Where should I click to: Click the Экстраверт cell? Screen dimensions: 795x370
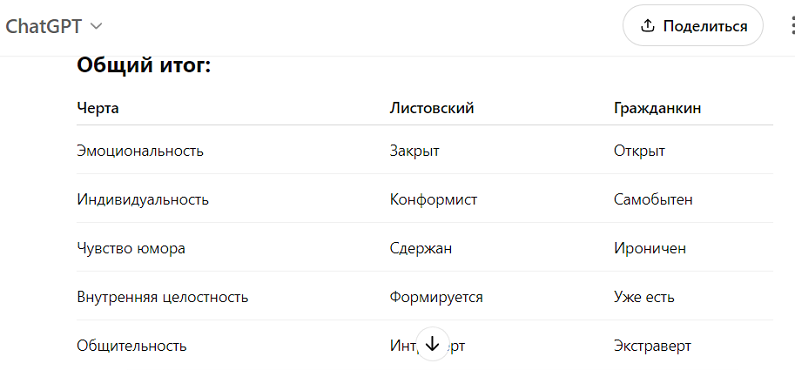652,346
